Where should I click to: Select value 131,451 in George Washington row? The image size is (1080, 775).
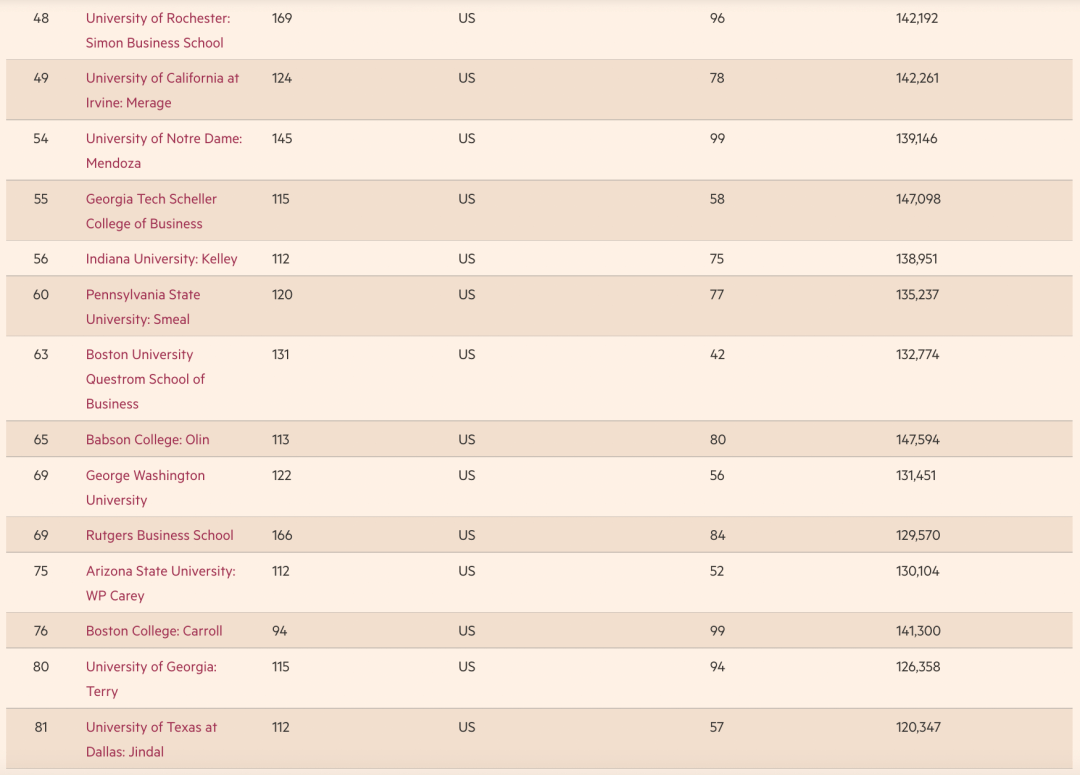(x=915, y=475)
